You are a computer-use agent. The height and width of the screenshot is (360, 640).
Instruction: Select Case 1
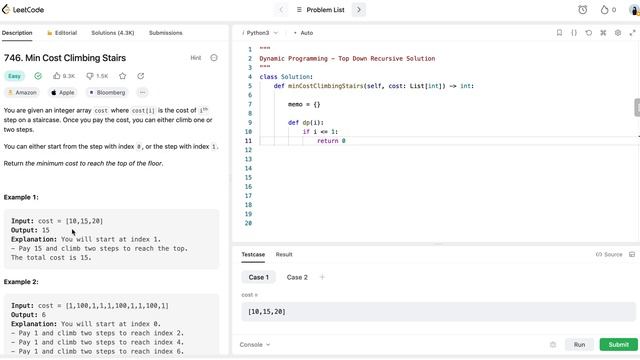click(259, 277)
